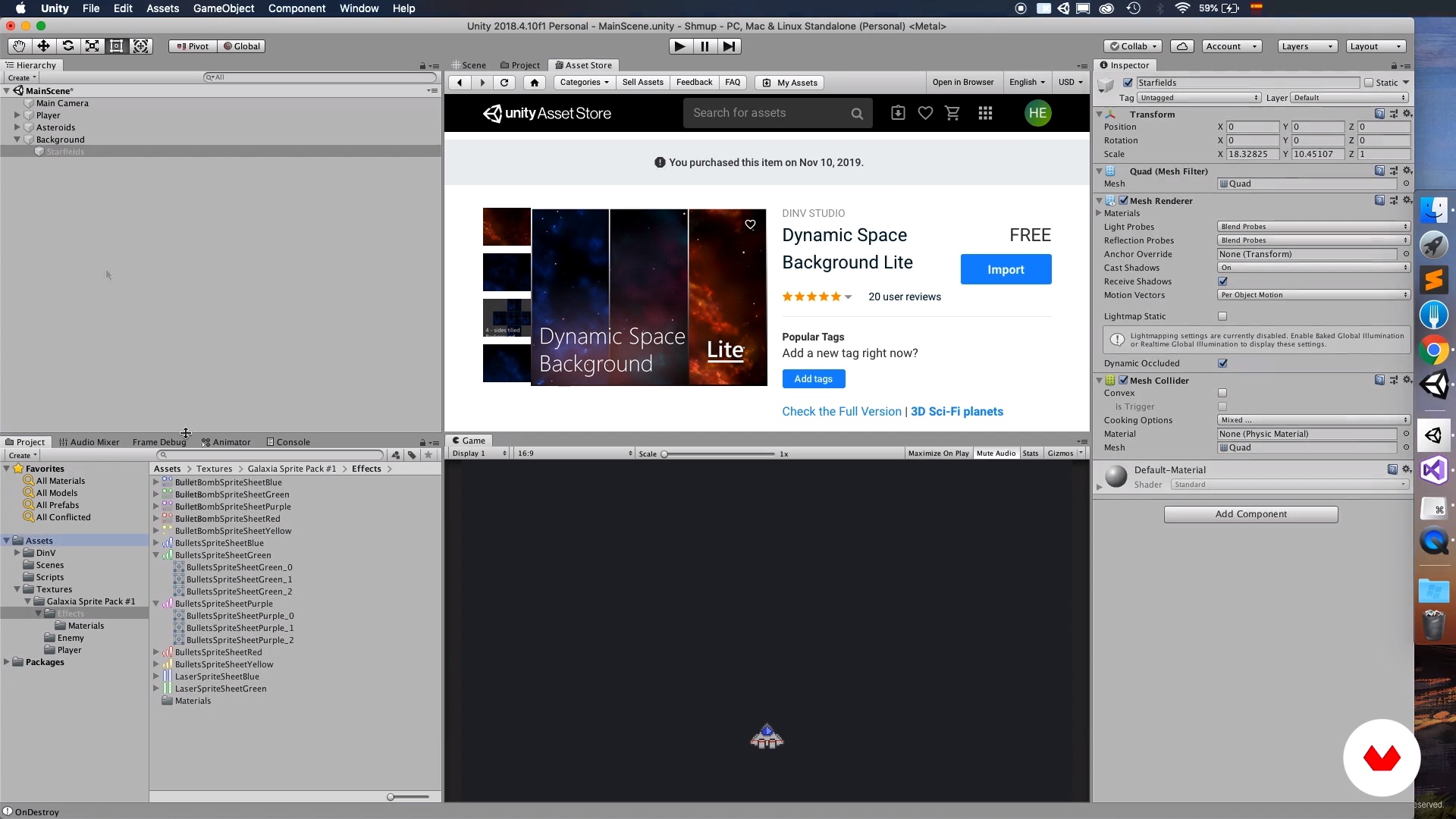Screen dimensions: 1456x819
Task: Open the aspect ratio 16:9 dropdown
Action: pyautogui.click(x=574, y=453)
